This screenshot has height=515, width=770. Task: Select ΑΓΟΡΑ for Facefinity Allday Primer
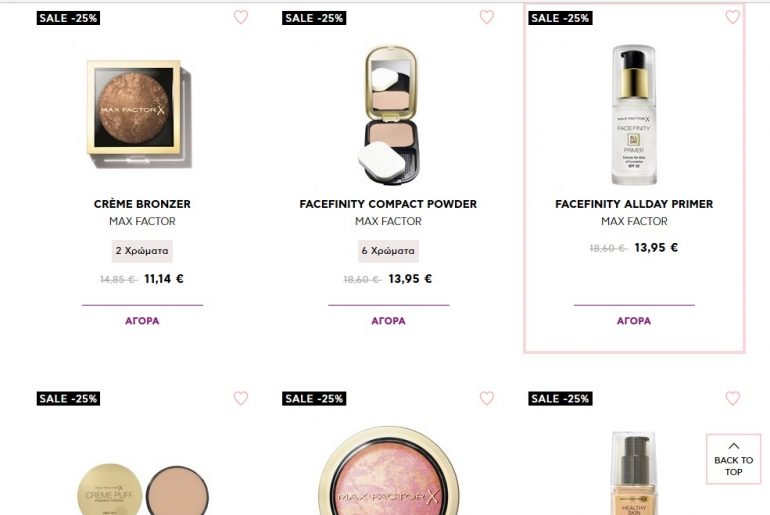[634, 321]
